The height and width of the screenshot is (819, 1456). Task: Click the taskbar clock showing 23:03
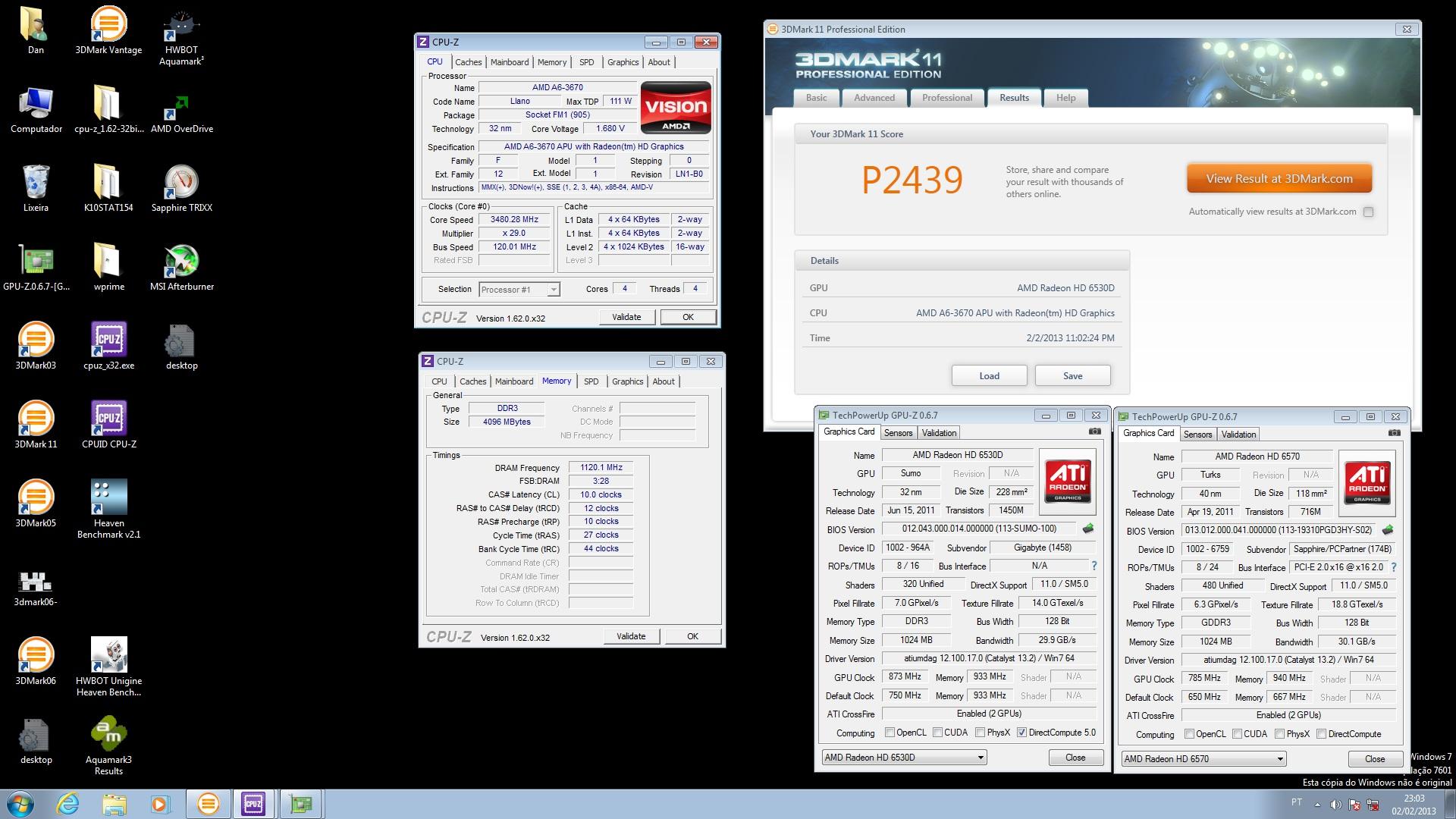click(1414, 805)
